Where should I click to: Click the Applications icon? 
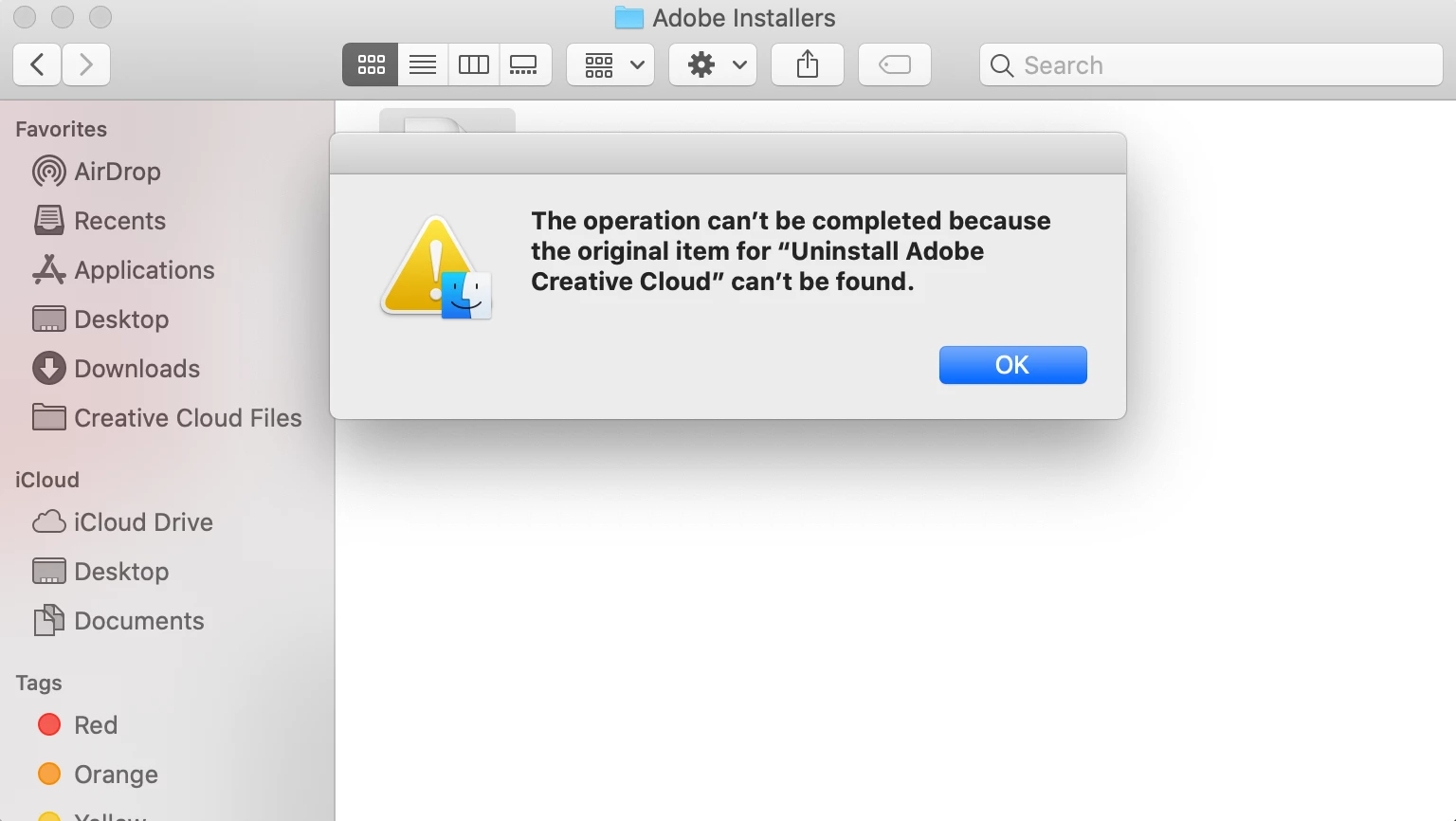[x=49, y=270]
